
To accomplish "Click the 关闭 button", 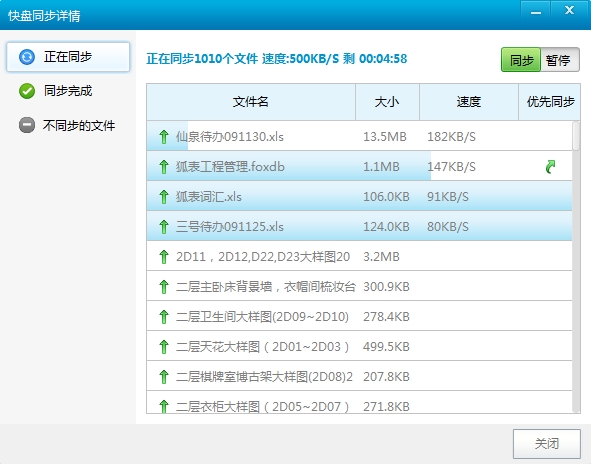I will 547,444.
